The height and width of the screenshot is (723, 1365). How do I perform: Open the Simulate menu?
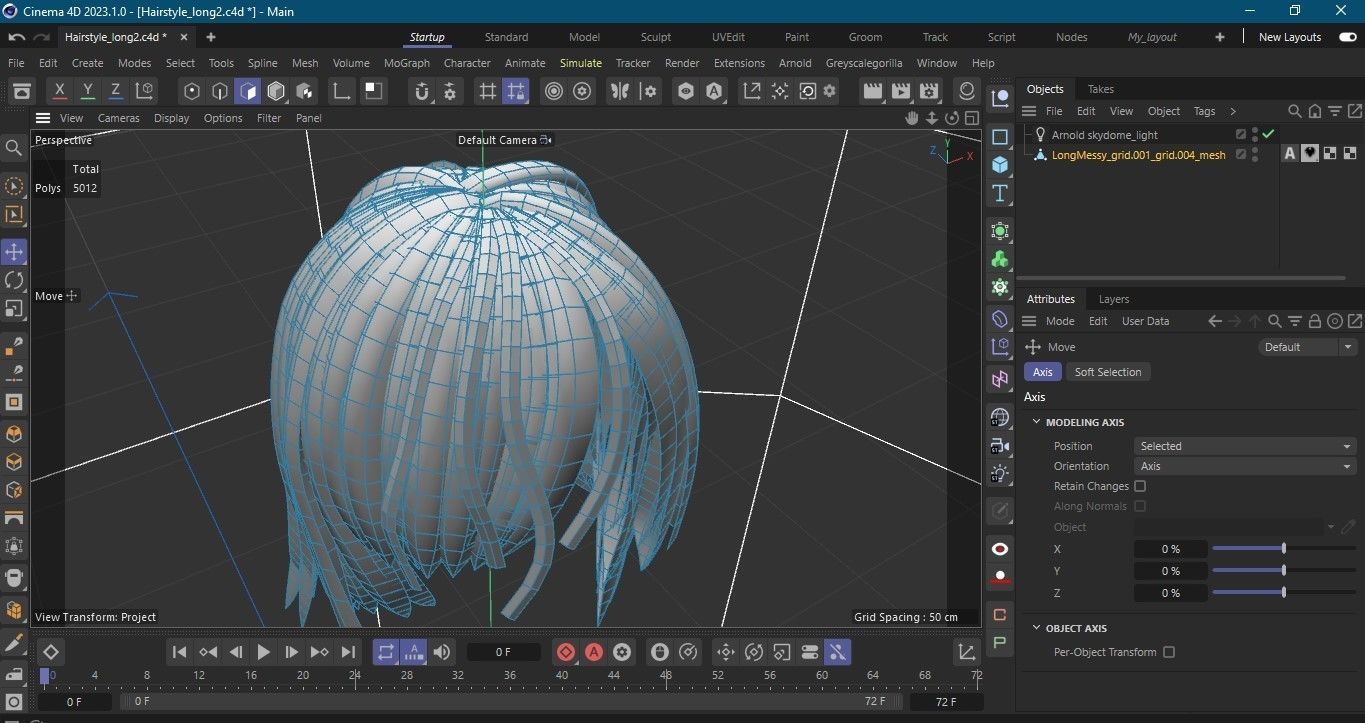click(x=580, y=63)
